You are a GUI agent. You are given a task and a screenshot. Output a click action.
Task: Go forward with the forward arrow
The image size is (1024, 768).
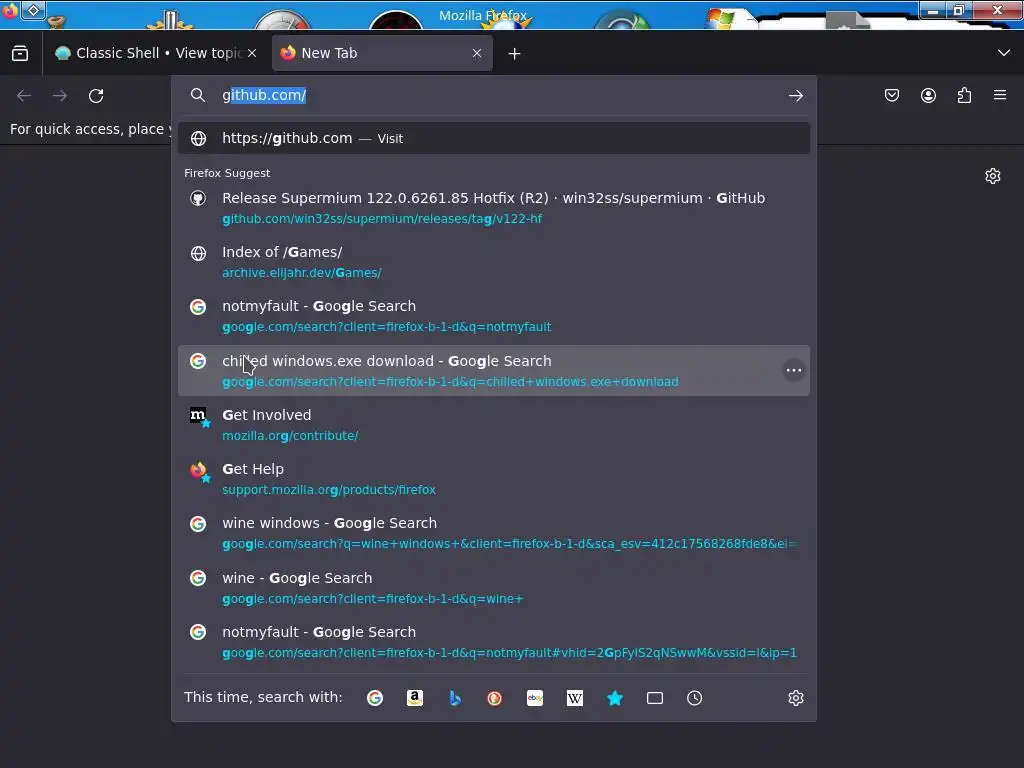pyautogui.click(x=60, y=96)
